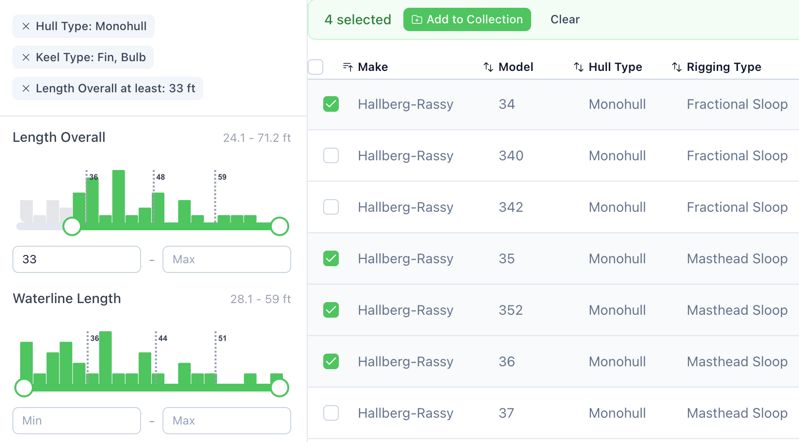
Task: Click the sort arrows beside Model column
Action: [488, 67]
